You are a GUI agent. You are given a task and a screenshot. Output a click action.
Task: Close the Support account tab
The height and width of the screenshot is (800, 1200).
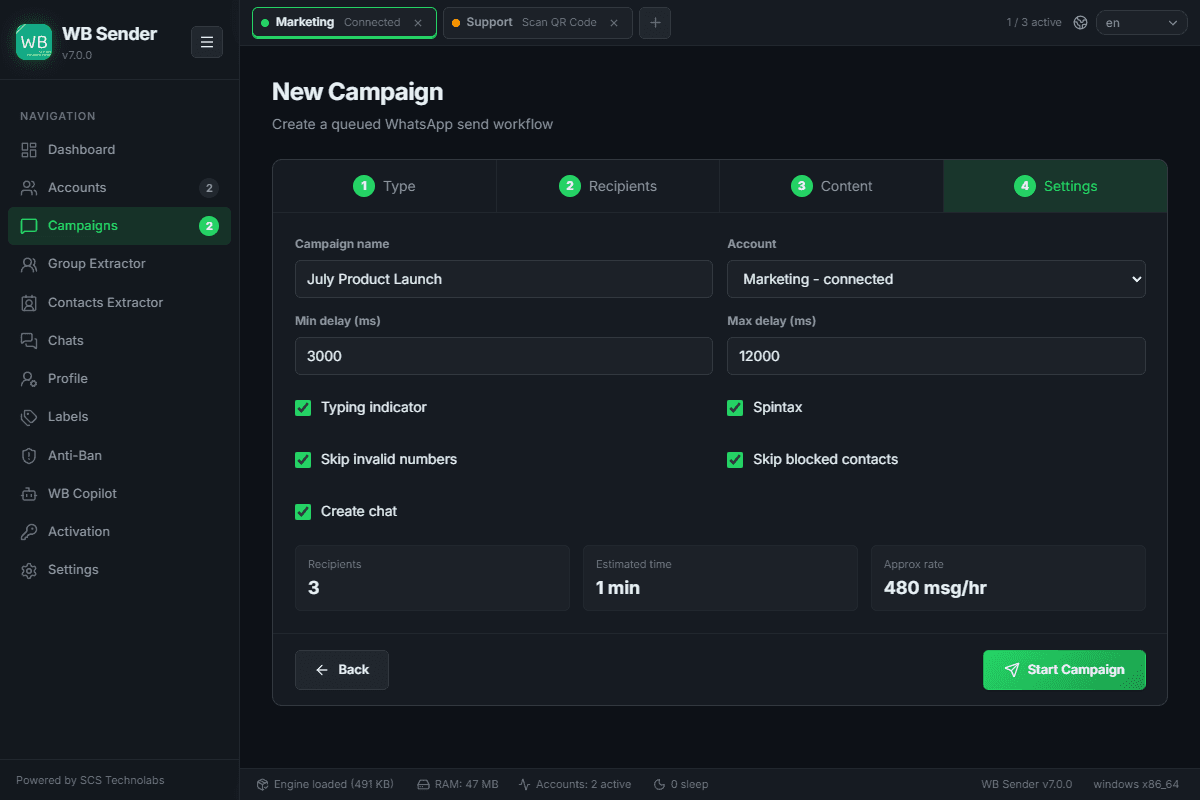pyautogui.click(x=614, y=22)
